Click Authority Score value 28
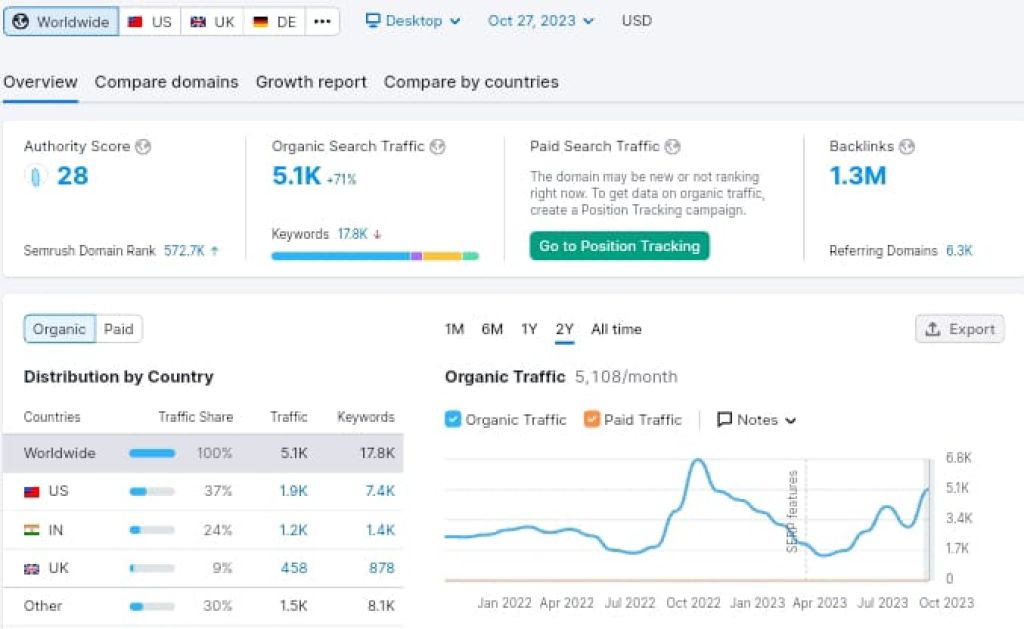This screenshot has height=629, width=1024. coord(72,176)
